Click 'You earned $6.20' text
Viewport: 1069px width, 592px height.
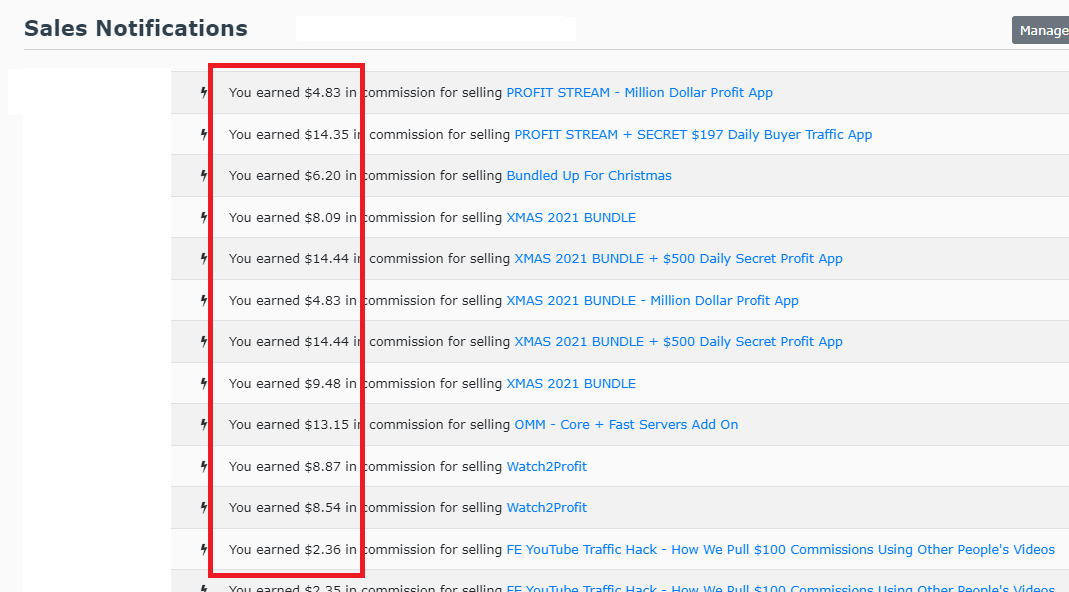click(285, 175)
